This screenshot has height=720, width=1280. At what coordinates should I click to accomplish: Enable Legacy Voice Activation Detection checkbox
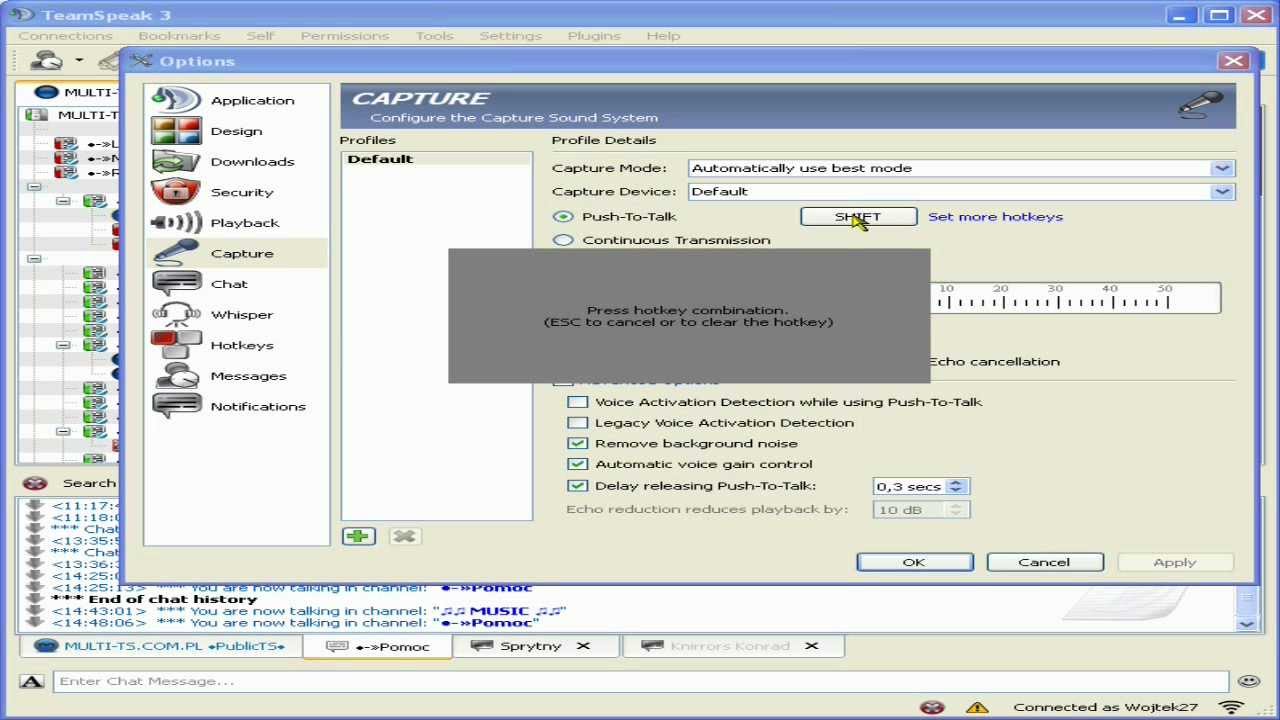coord(577,423)
